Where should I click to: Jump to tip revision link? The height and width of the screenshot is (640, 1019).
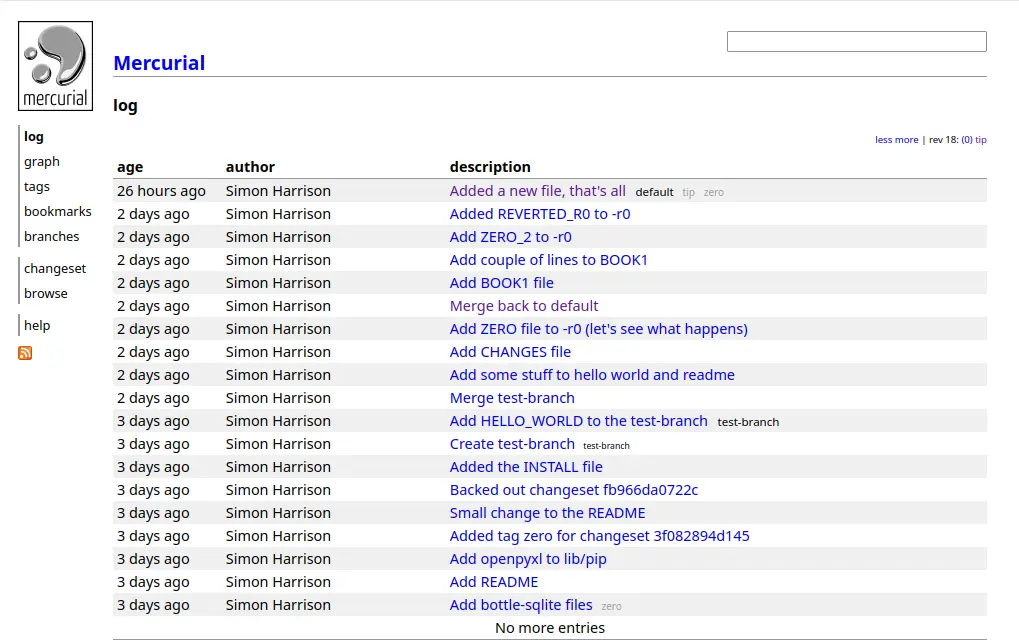pos(981,140)
